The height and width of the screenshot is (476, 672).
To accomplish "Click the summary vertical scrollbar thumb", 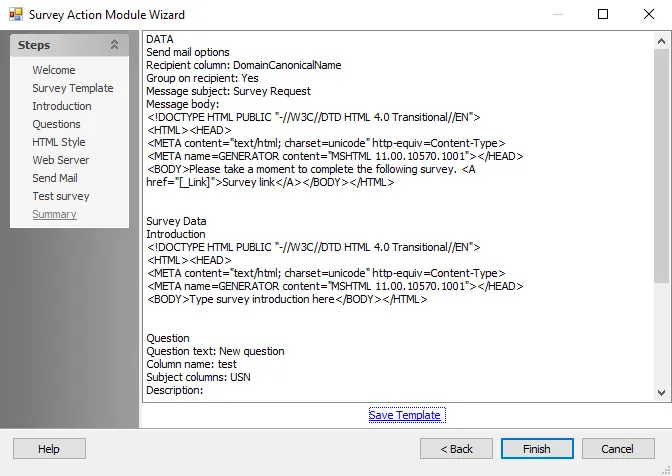I will tap(661, 166).
